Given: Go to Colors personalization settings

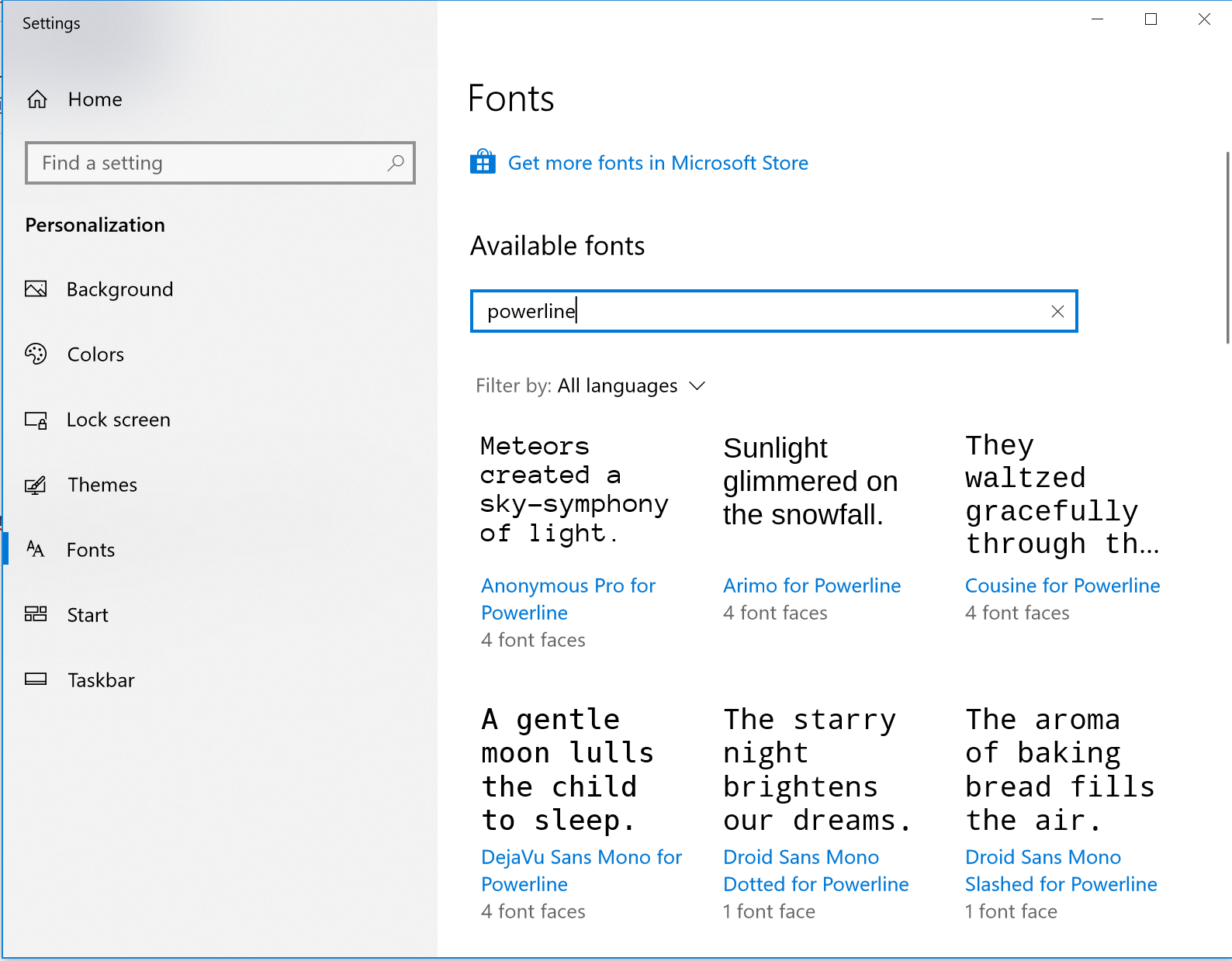Looking at the screenshot, I should pos(95,354).
